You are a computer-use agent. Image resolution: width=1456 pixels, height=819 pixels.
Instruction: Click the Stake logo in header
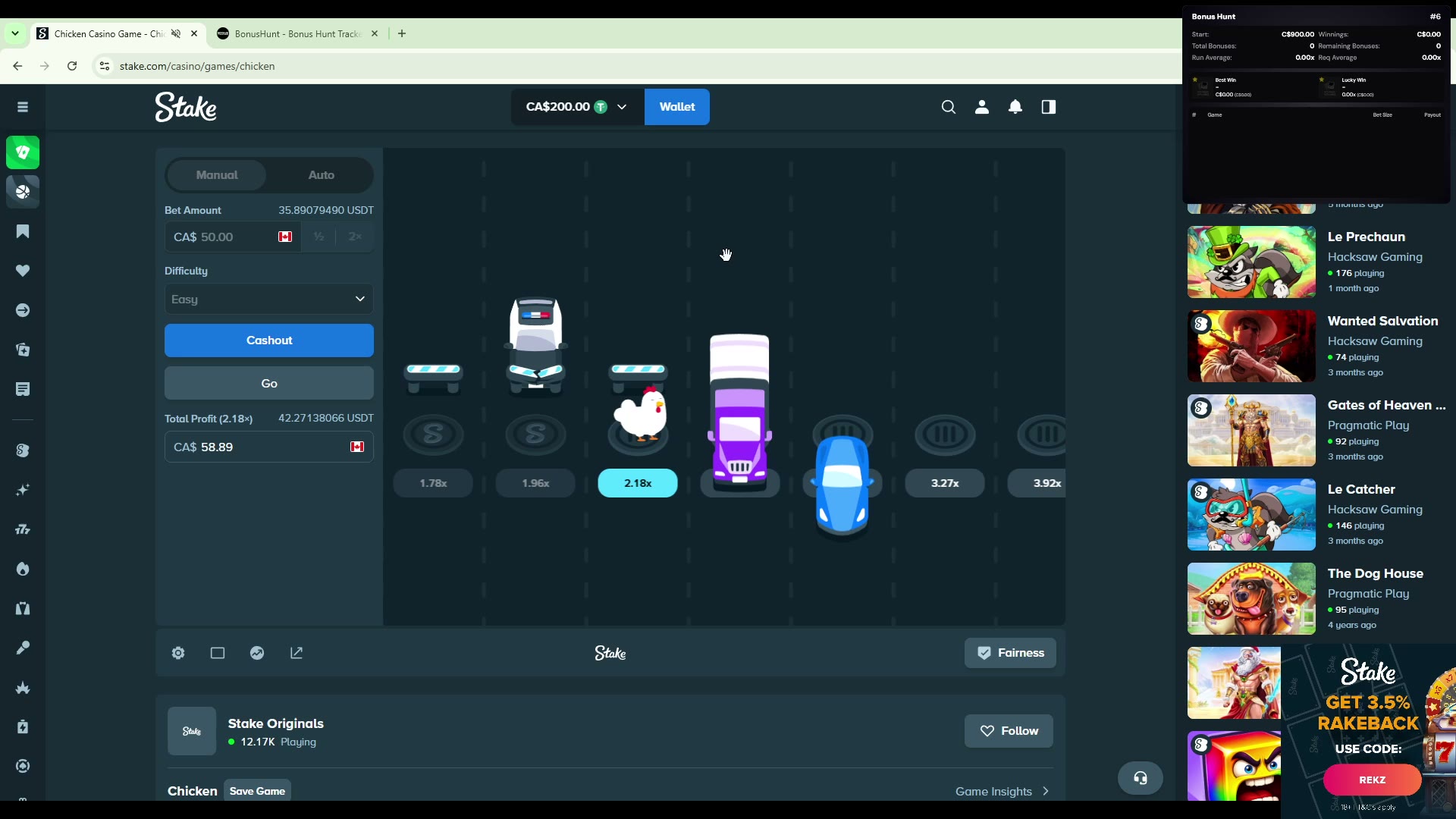186,107
